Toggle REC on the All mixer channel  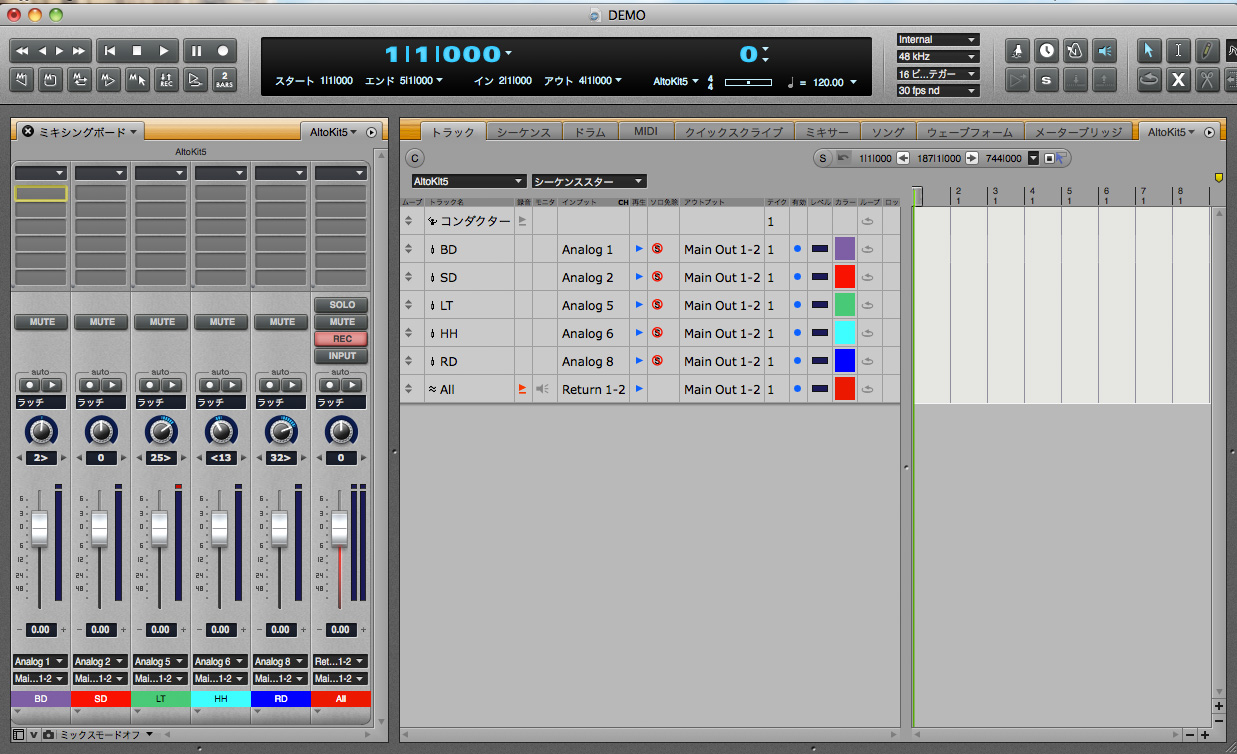tap(341, 339)
